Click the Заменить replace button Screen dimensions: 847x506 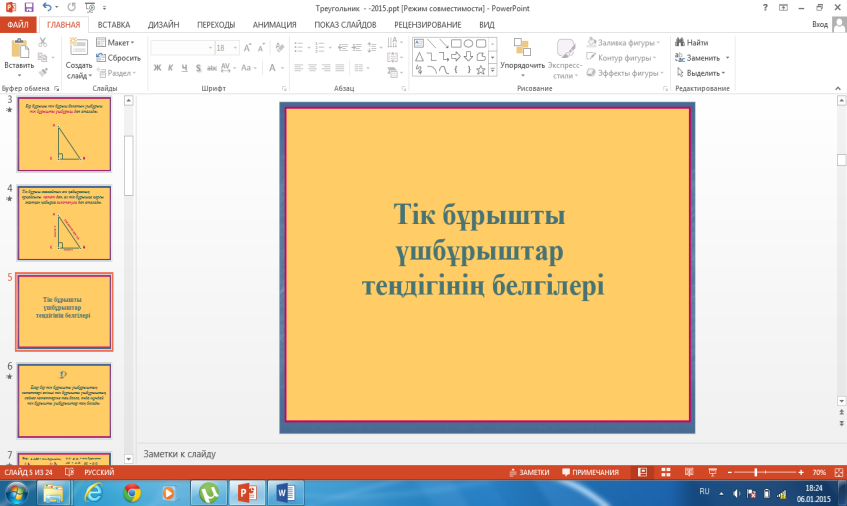pyautogui.click(x=702, y=58)
